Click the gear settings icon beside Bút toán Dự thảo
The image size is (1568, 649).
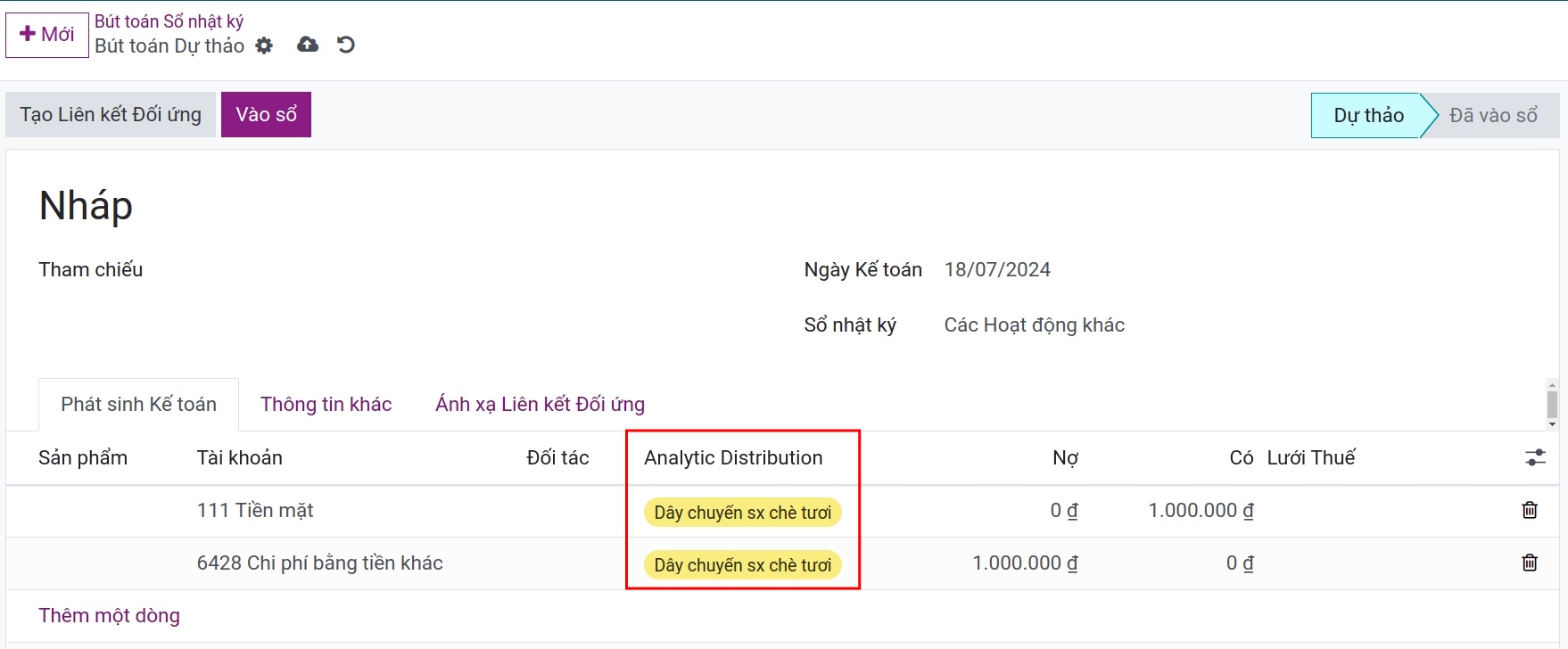point(264,45)
